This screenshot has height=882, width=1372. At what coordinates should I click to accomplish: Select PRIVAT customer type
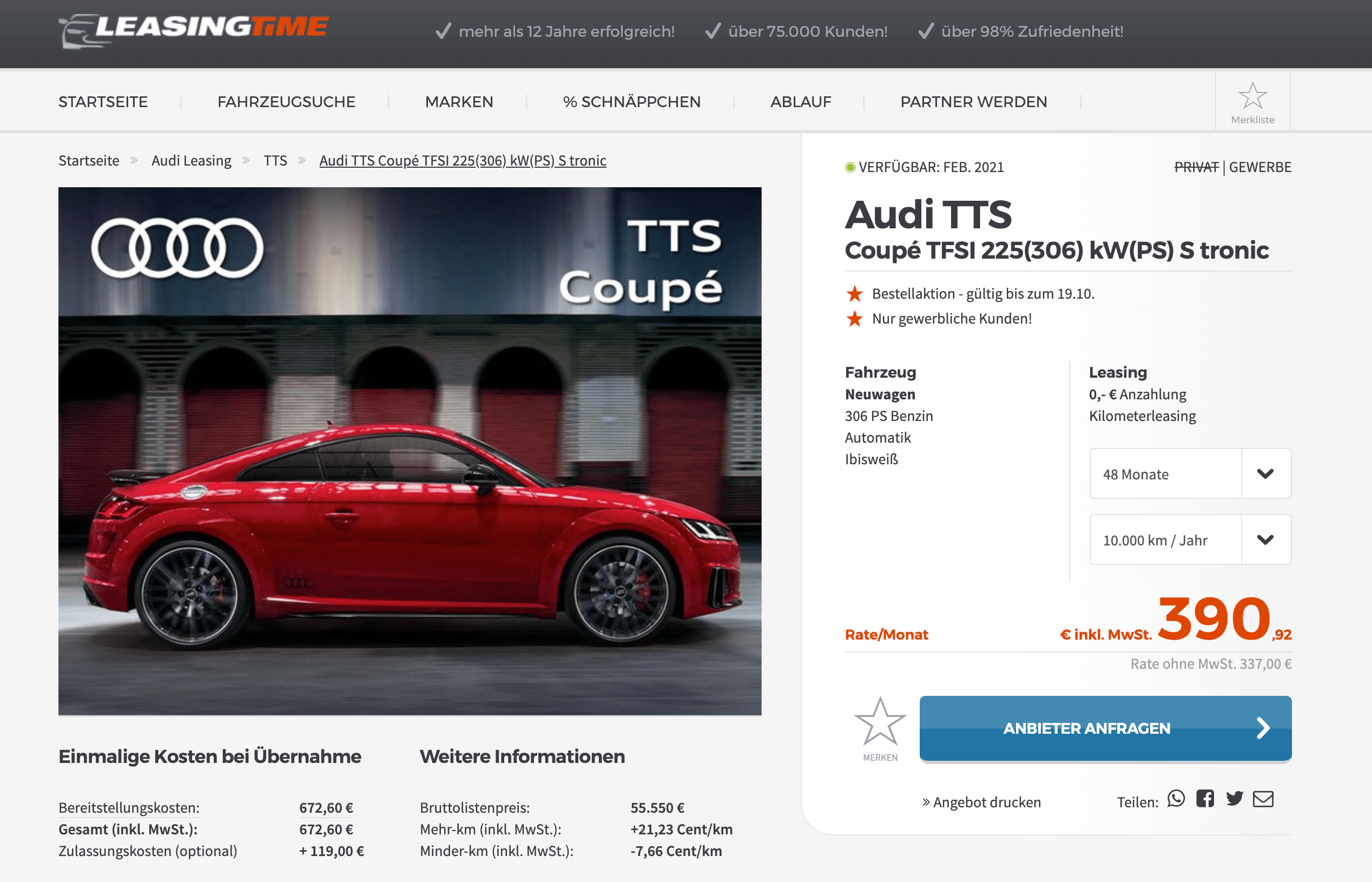pyautogui.click(x=1196, y=167)
